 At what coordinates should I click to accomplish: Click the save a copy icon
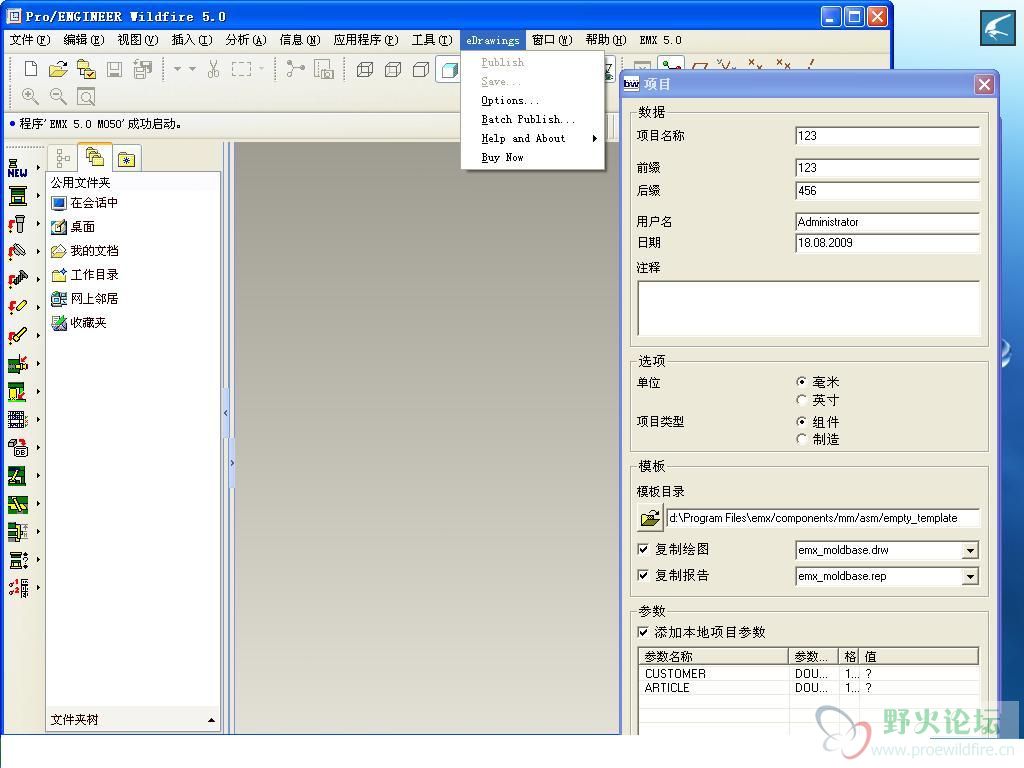pos(142,69)
